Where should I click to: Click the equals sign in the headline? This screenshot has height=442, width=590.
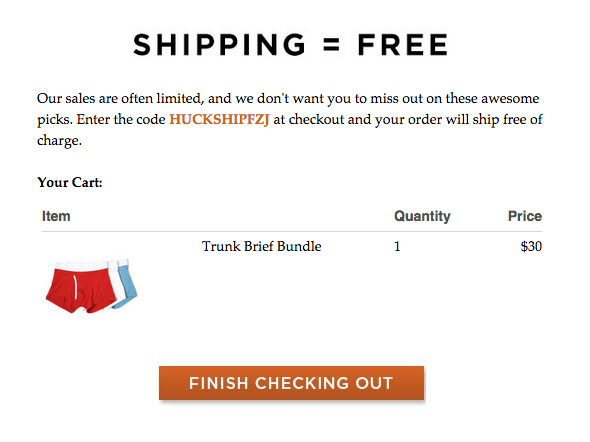[331, 45]
